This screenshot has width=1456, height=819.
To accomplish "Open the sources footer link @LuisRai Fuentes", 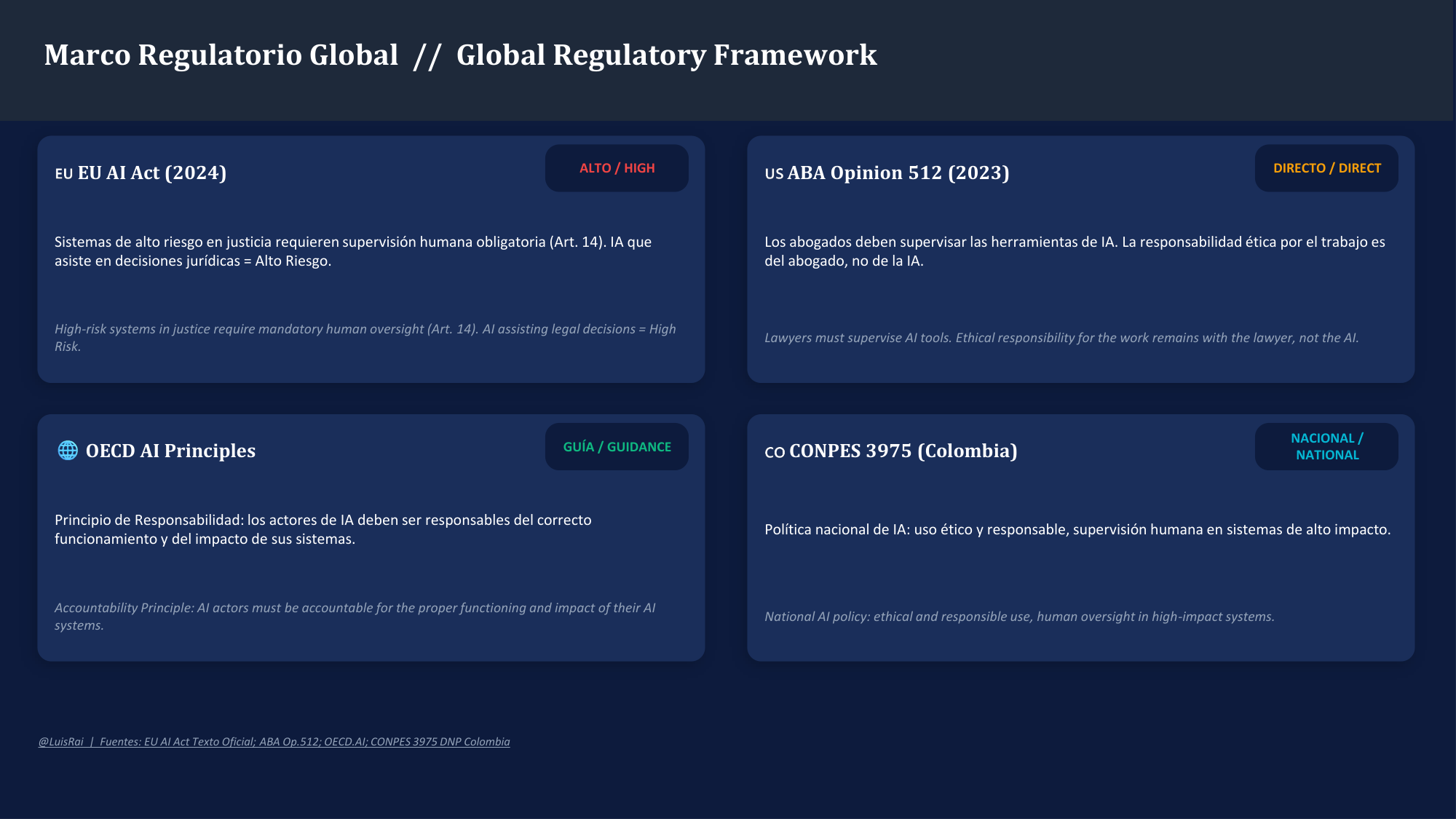I will [x=274, y=742].
